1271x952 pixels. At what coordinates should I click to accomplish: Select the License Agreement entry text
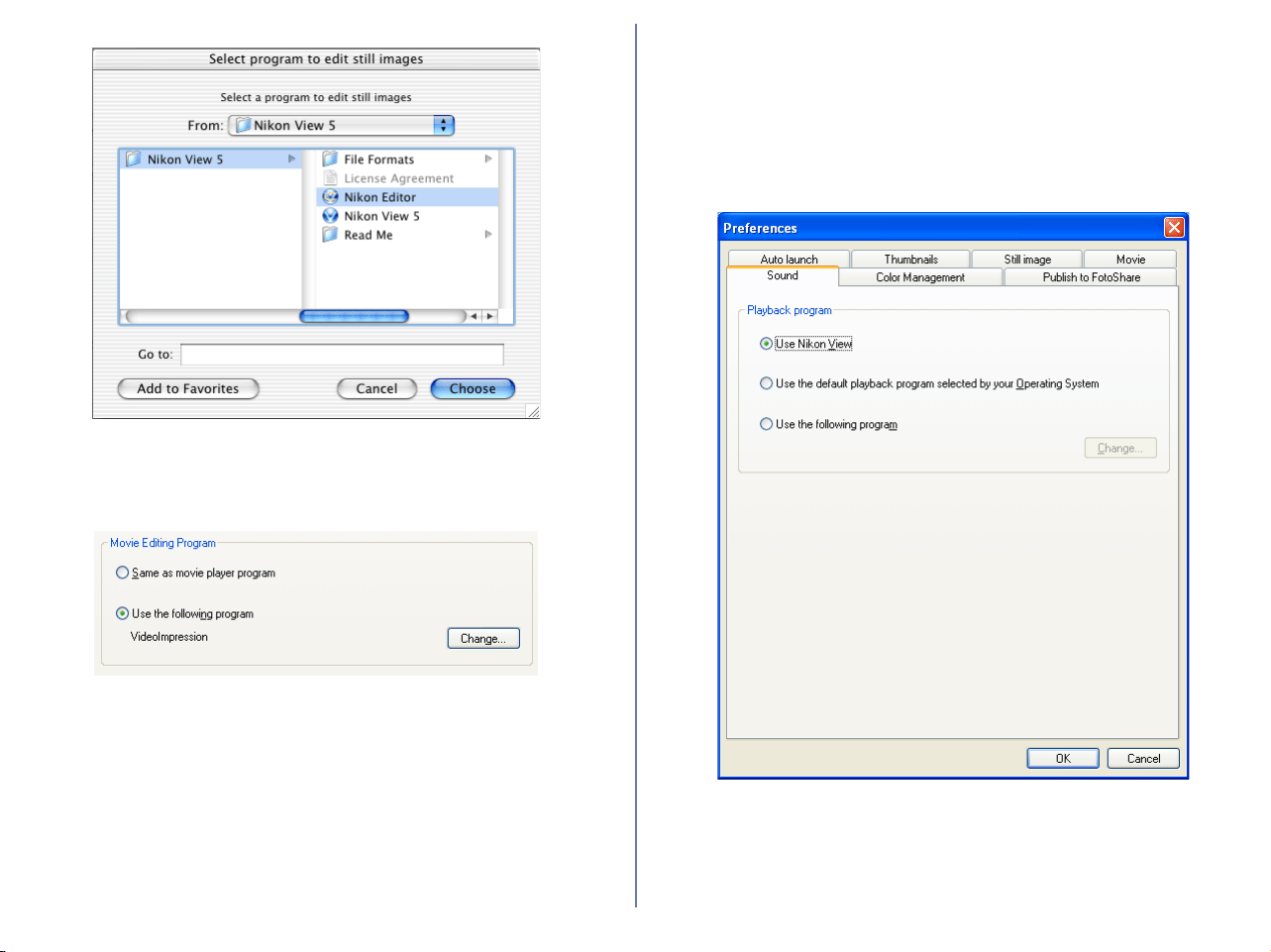coord(398,178)
